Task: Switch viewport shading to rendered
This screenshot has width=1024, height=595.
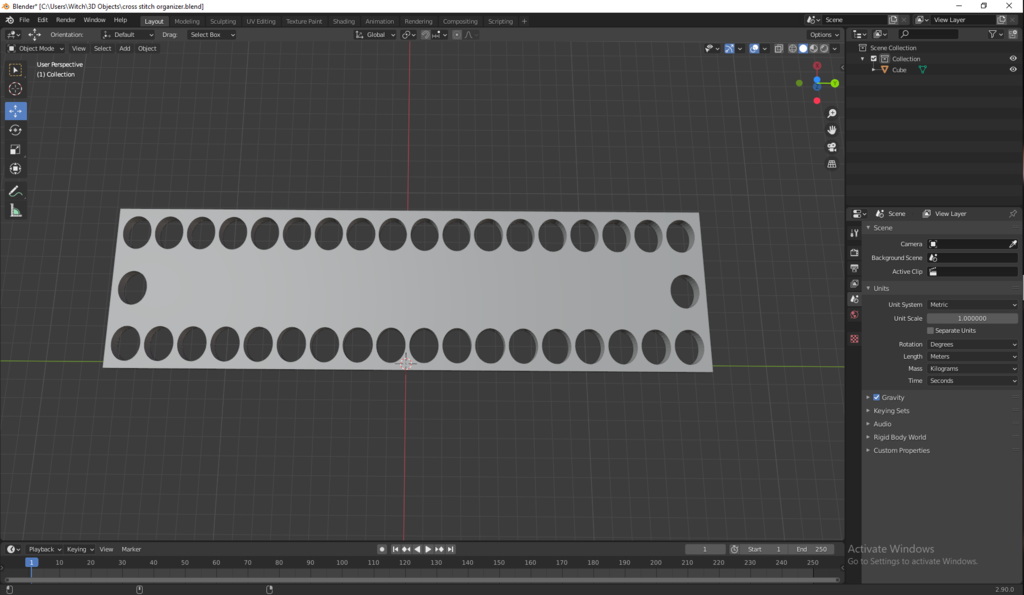Action: [x=824, y=48]
